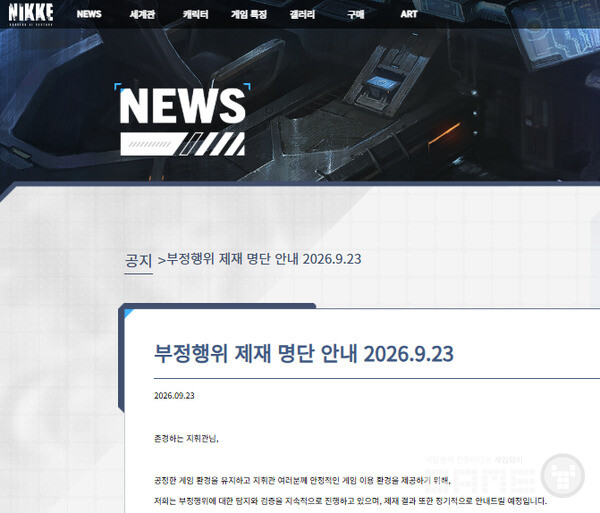600x513 pixels.
Task: Click the large NEWS banner heading
Action: (x=183, y=106)
